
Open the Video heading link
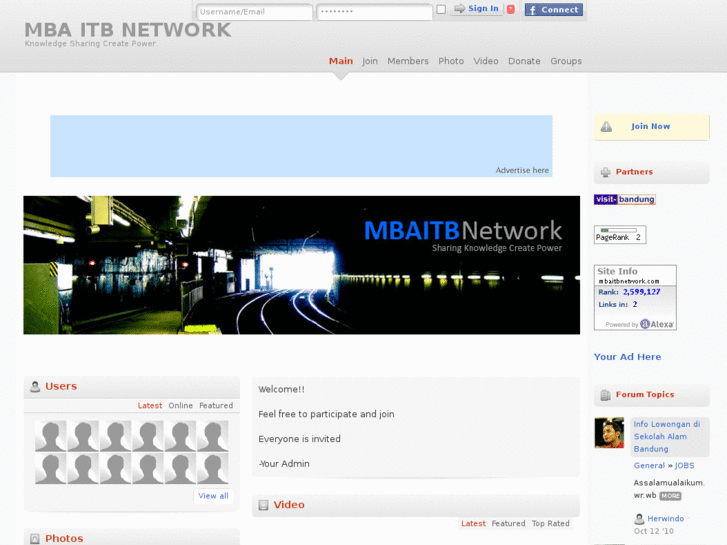coord(289,505)
